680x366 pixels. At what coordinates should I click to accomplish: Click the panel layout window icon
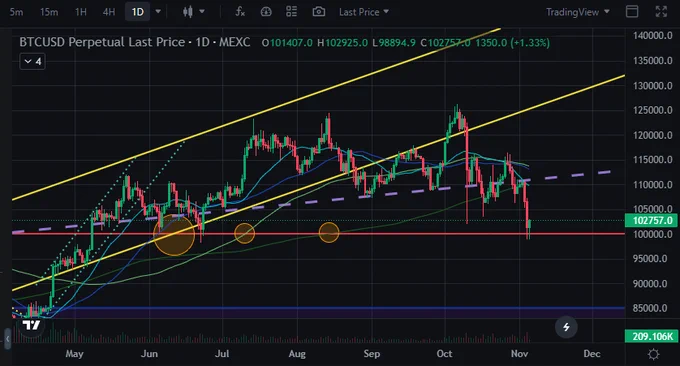coord(632,12)
